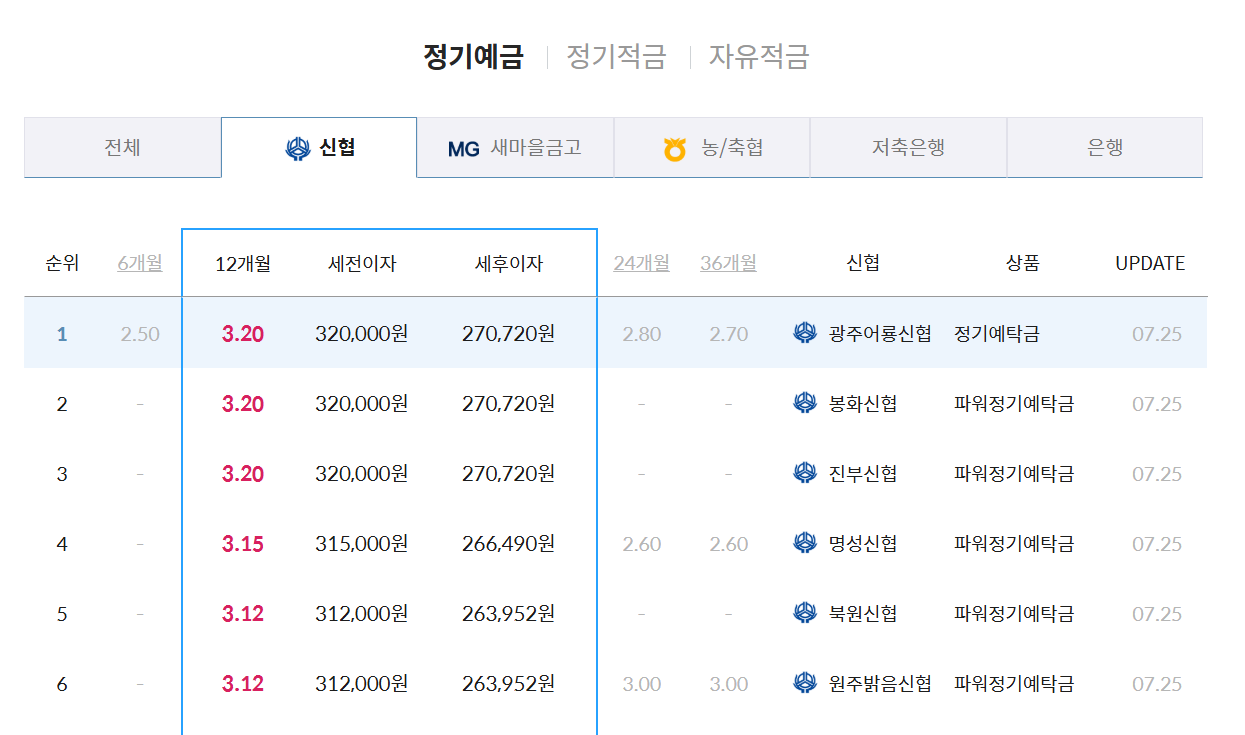This screenshot has width=1245, height=735.
Task: Click the 3.20 rate in rank 1 row
Action: point(243,334)
